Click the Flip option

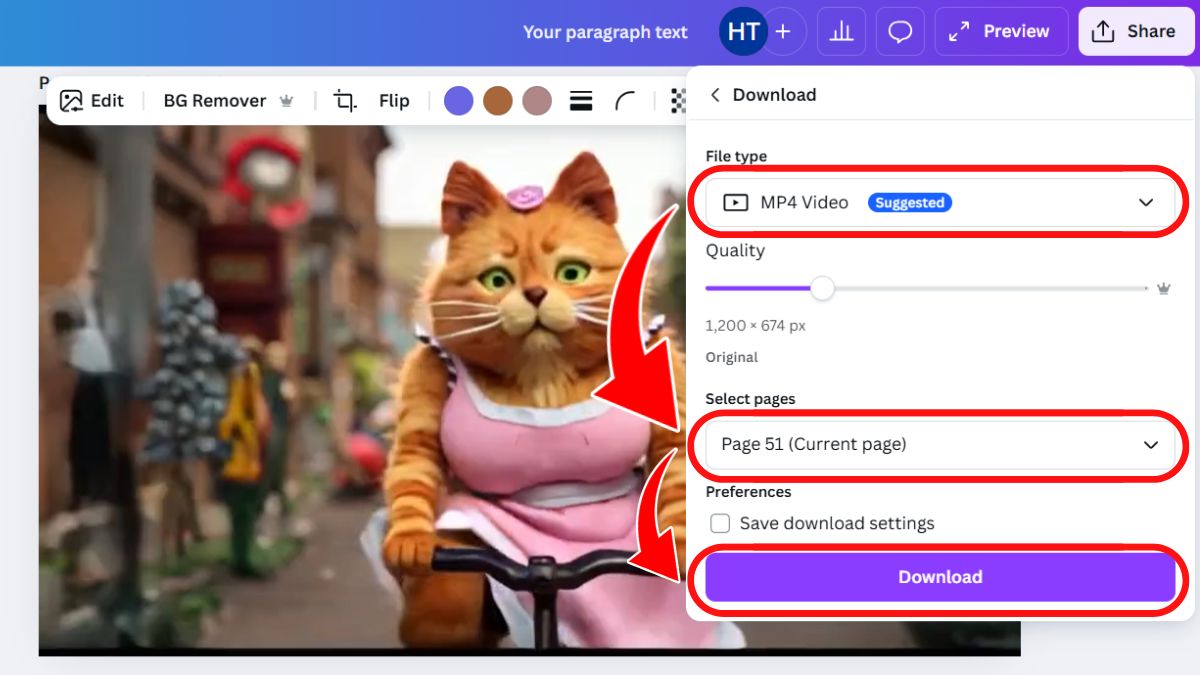394,101
